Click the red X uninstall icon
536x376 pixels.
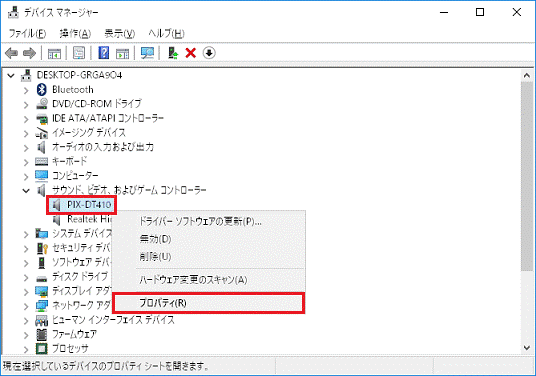191,53
